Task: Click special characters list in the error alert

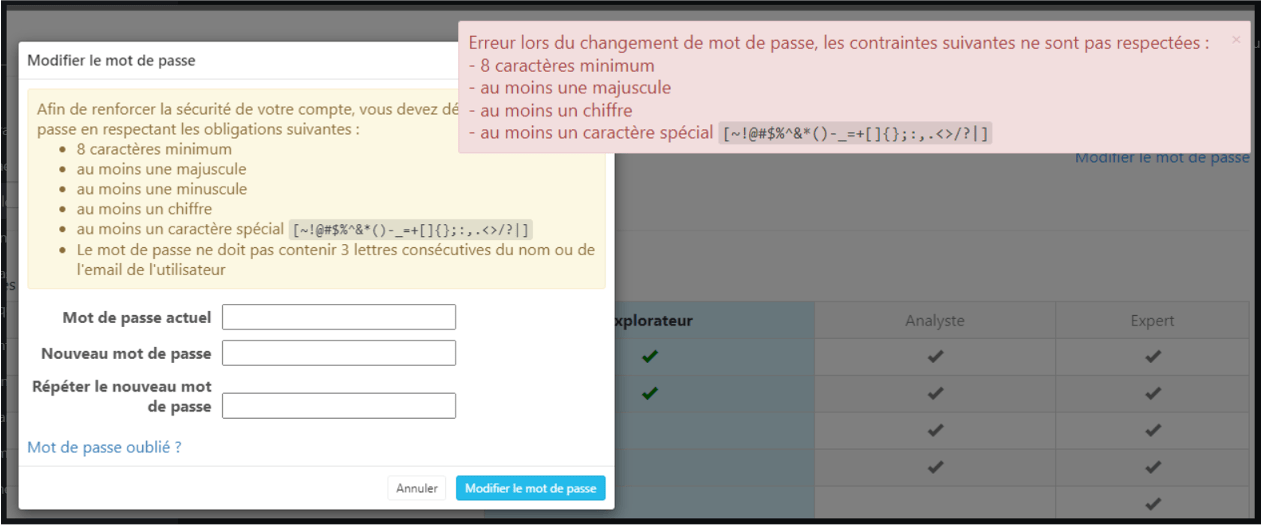Action: coord(855,133)
